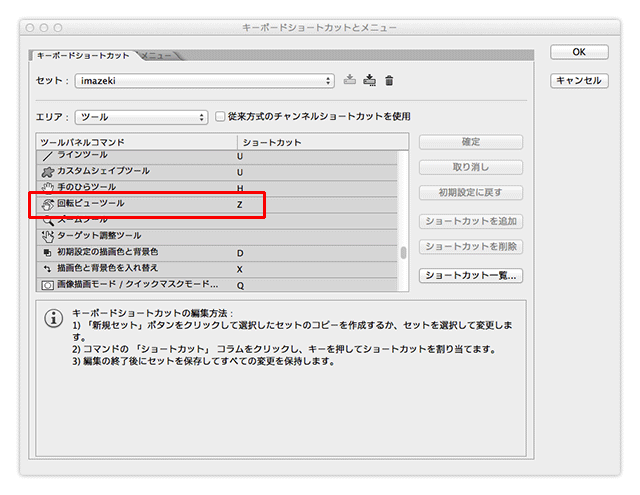The height and width of the screenshot is (495, 640).
Task: Delete the current set with trash icon
Action: pyautogui.click(x=389, y=80)
